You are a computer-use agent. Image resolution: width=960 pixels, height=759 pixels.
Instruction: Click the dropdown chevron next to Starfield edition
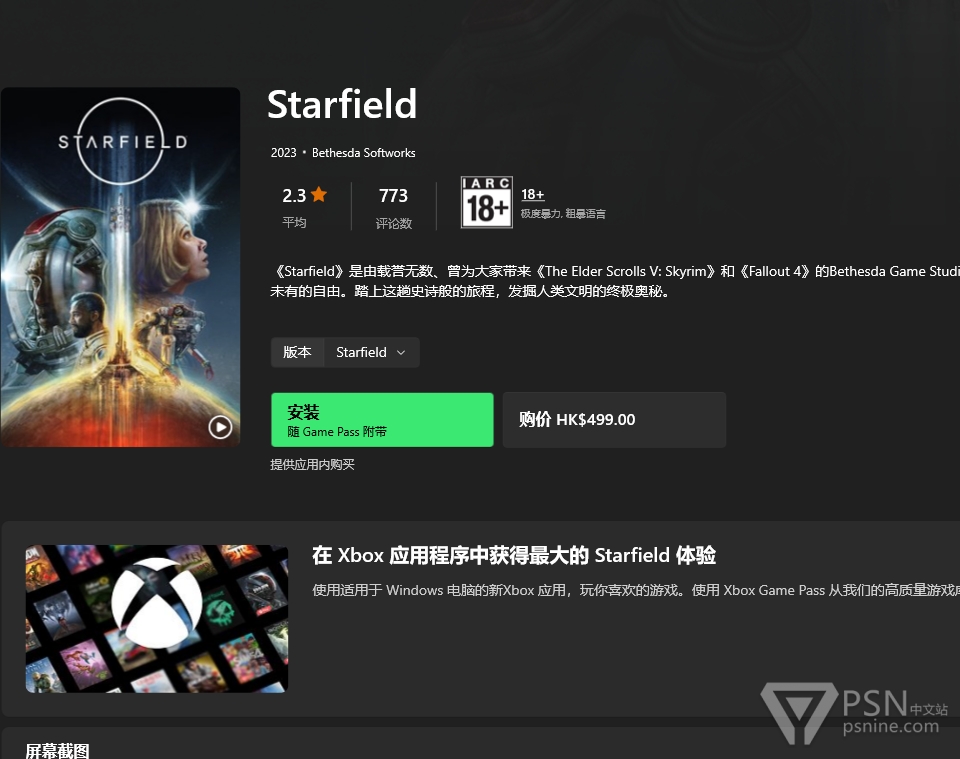point(401,353)
